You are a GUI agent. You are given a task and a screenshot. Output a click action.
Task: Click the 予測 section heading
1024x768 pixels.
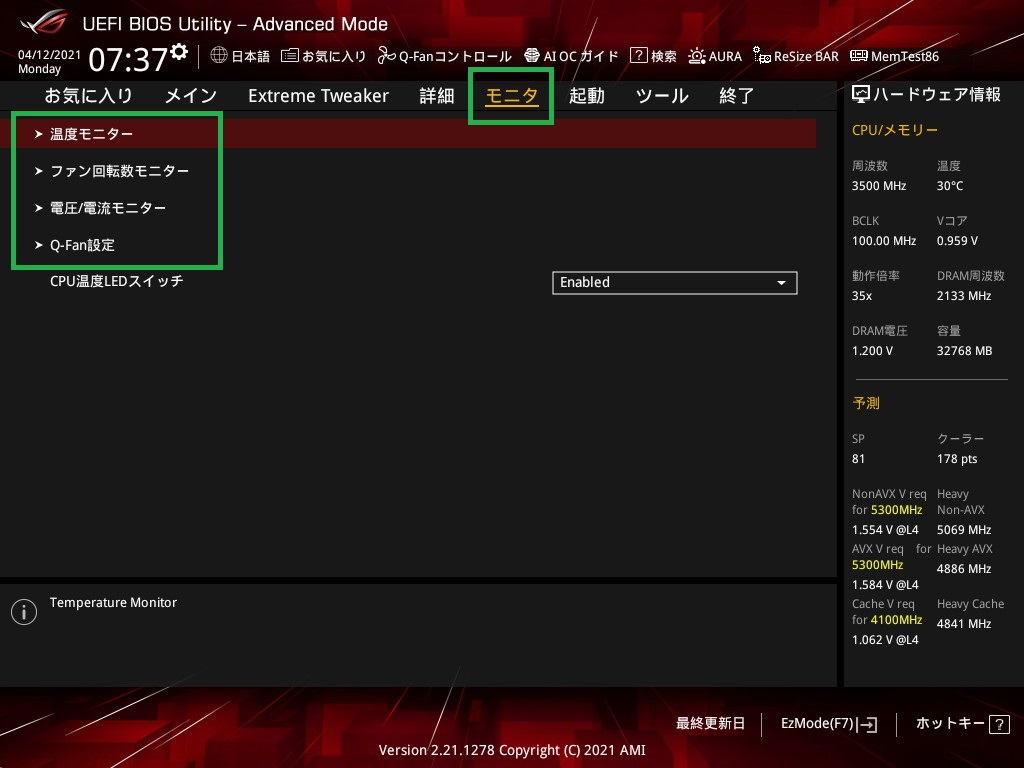865,403
